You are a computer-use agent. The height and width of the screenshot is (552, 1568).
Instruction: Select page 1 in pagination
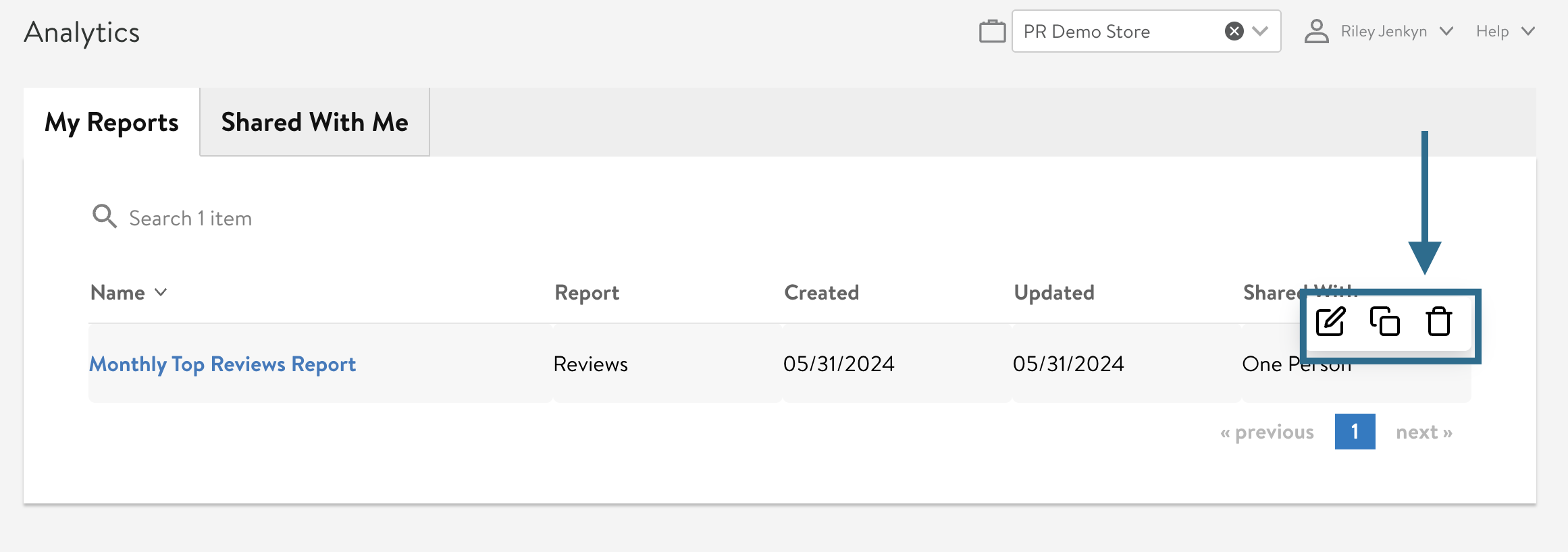coord(1355,432)
